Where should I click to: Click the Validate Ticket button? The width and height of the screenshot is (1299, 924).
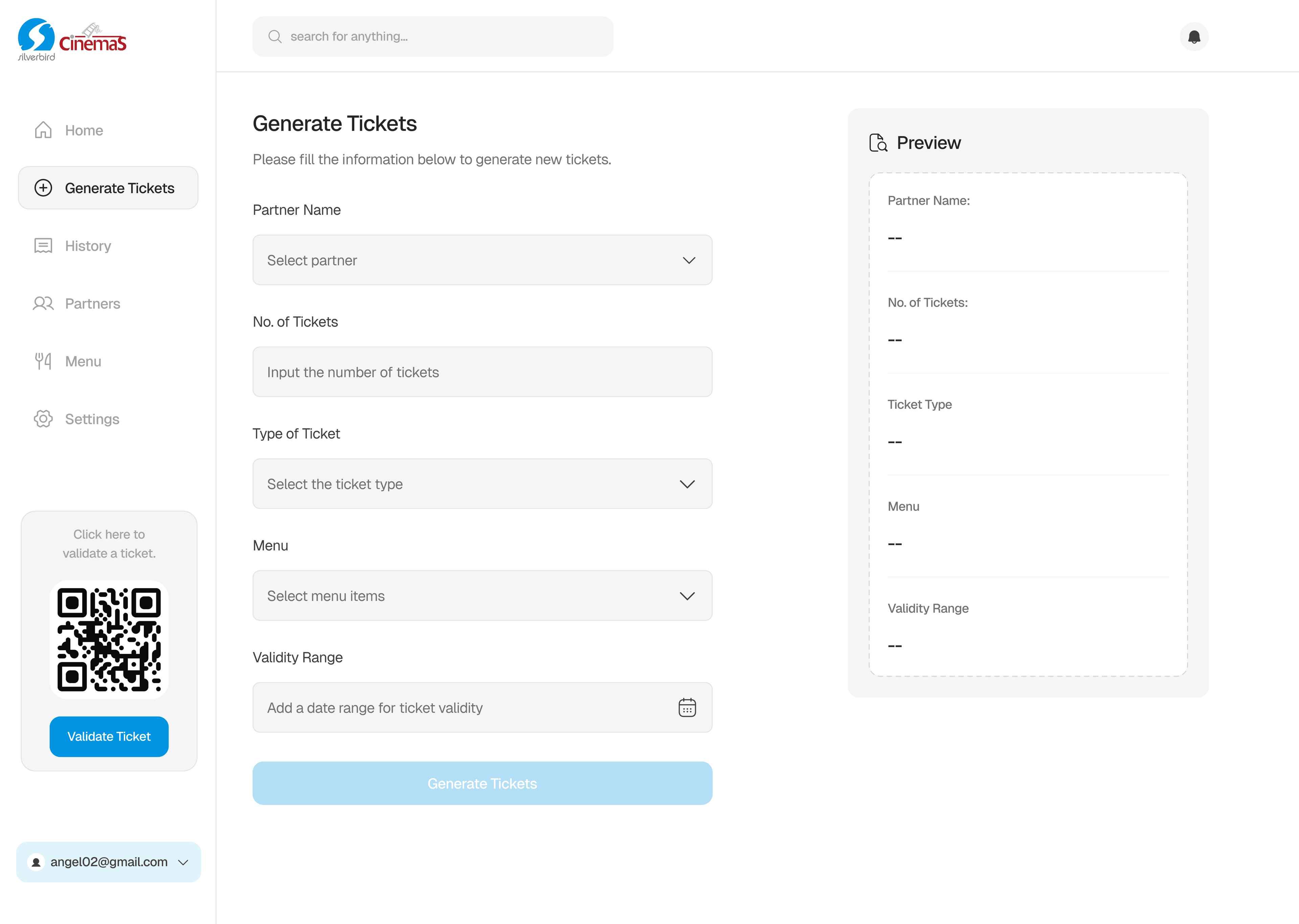[x=109, y=736]
